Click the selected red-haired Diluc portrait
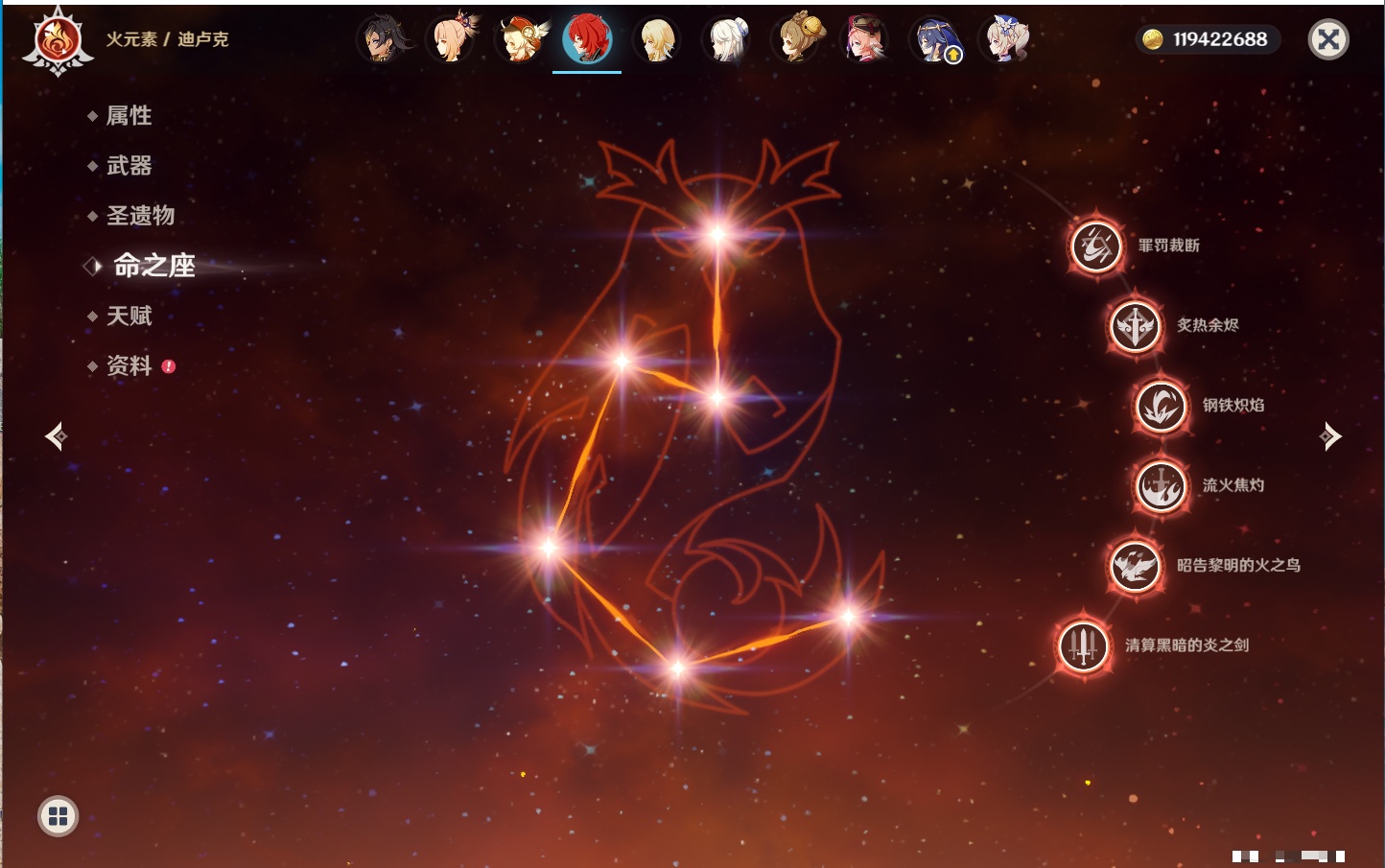Screen dimensions: 1385x868 (587, 40)
